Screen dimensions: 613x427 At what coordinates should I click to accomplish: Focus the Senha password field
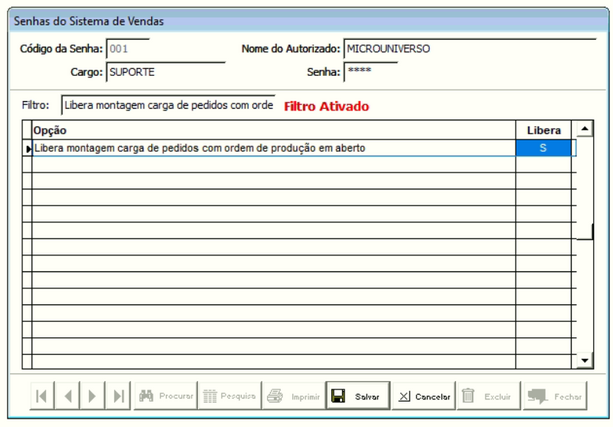pyautogui.click(x=369, y=72)
